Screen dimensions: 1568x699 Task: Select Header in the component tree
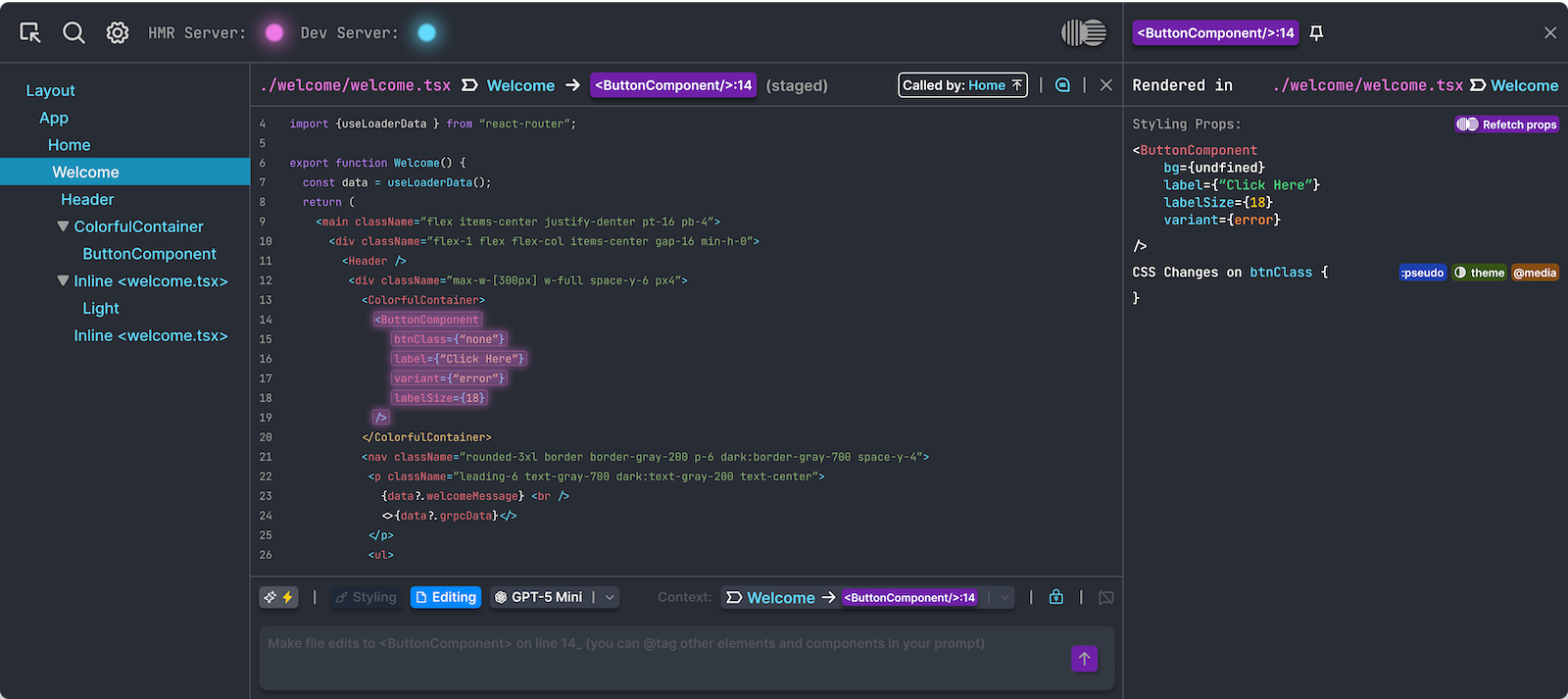coord(87,199)
